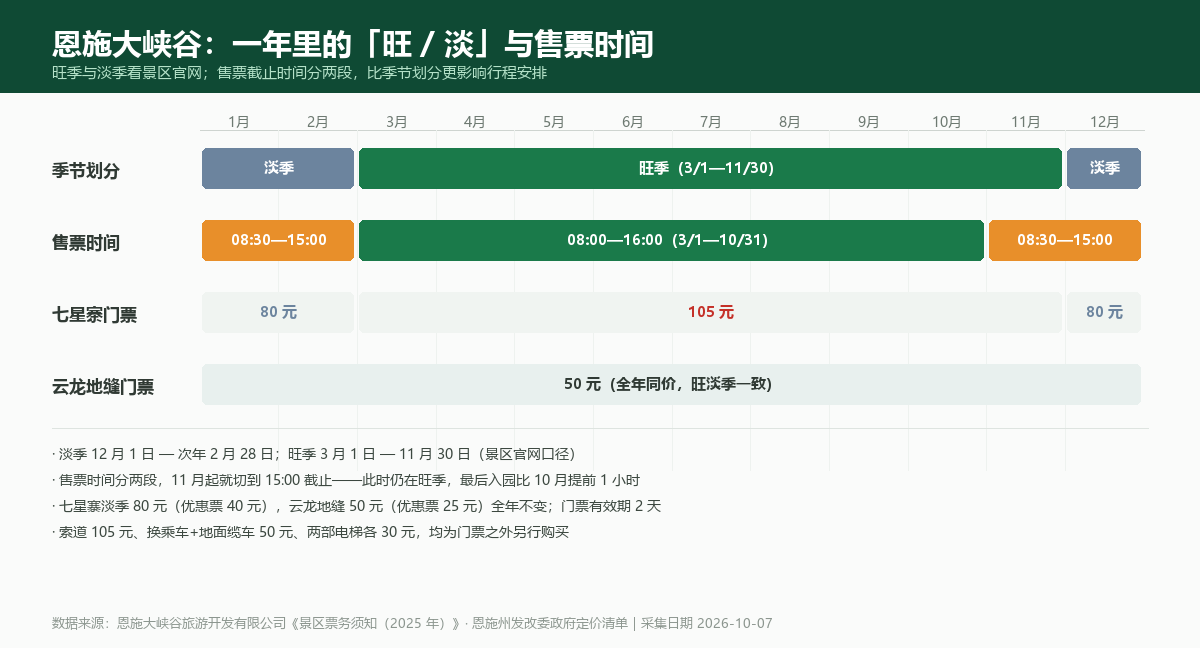
Task: Click the green 旺季（3/1—11/30）bar
Action: point(710,168)
